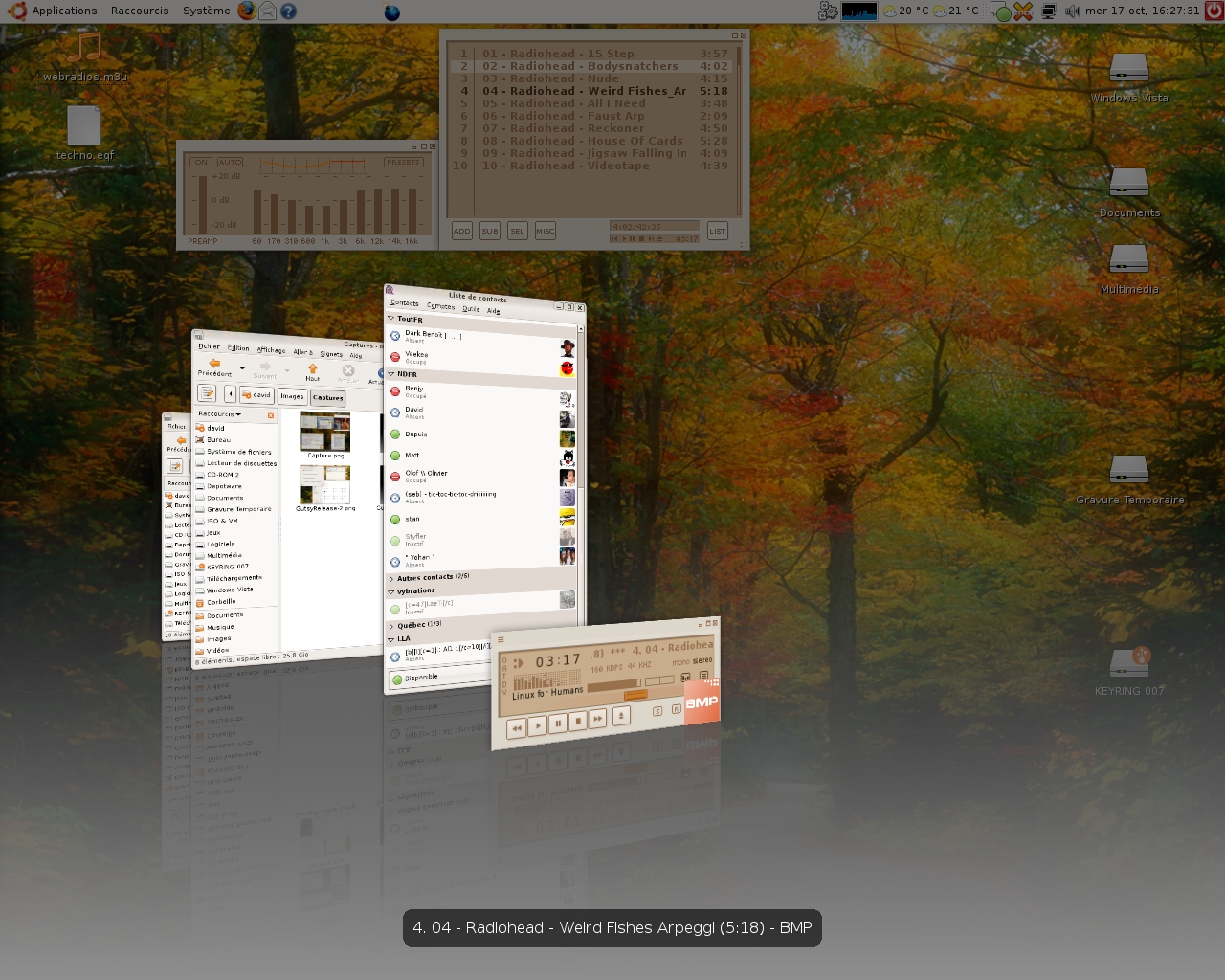Toggle shuffle S button in BMP player
This screenshot has height=980, width=1225.
(657, 711)
